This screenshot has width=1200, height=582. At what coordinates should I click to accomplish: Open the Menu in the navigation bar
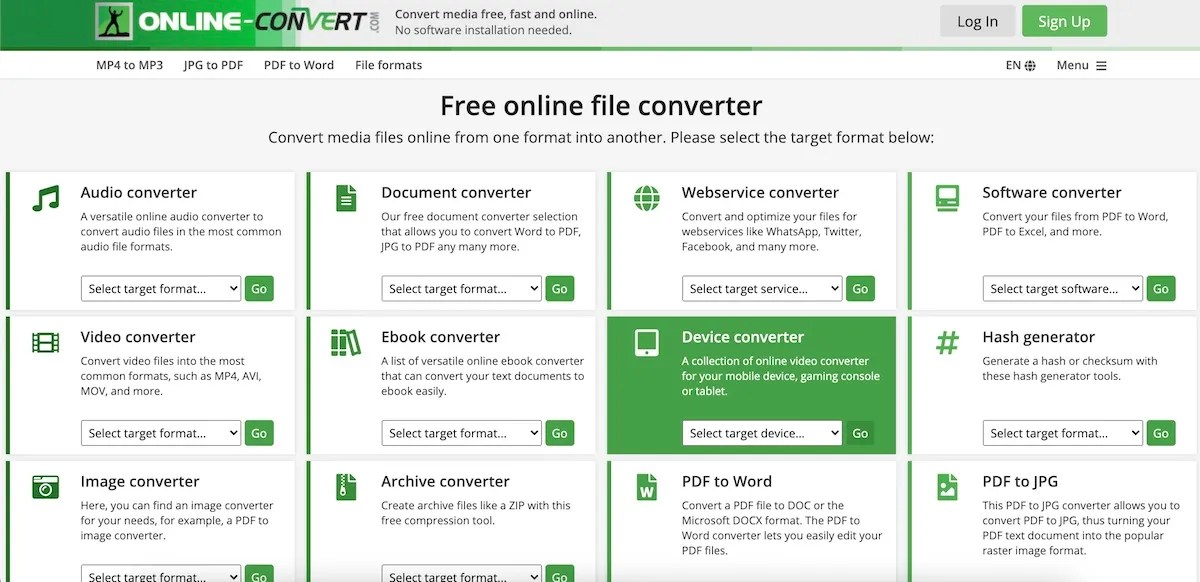(x=1081, y=64)
